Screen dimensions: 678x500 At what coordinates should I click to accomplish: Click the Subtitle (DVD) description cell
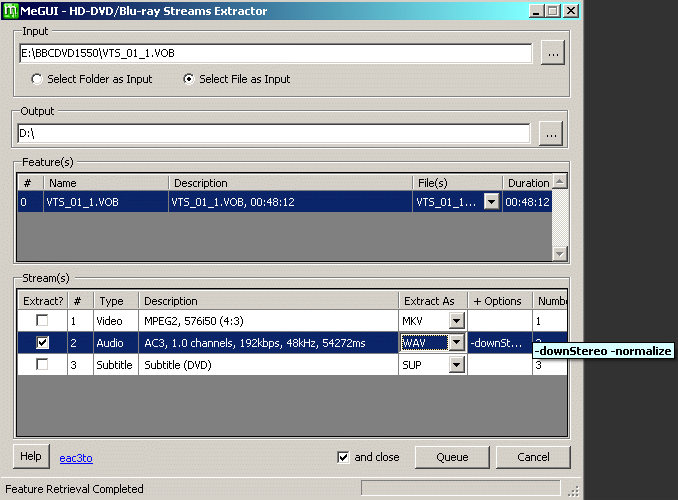pyautogui.click(x=268, y=365)
